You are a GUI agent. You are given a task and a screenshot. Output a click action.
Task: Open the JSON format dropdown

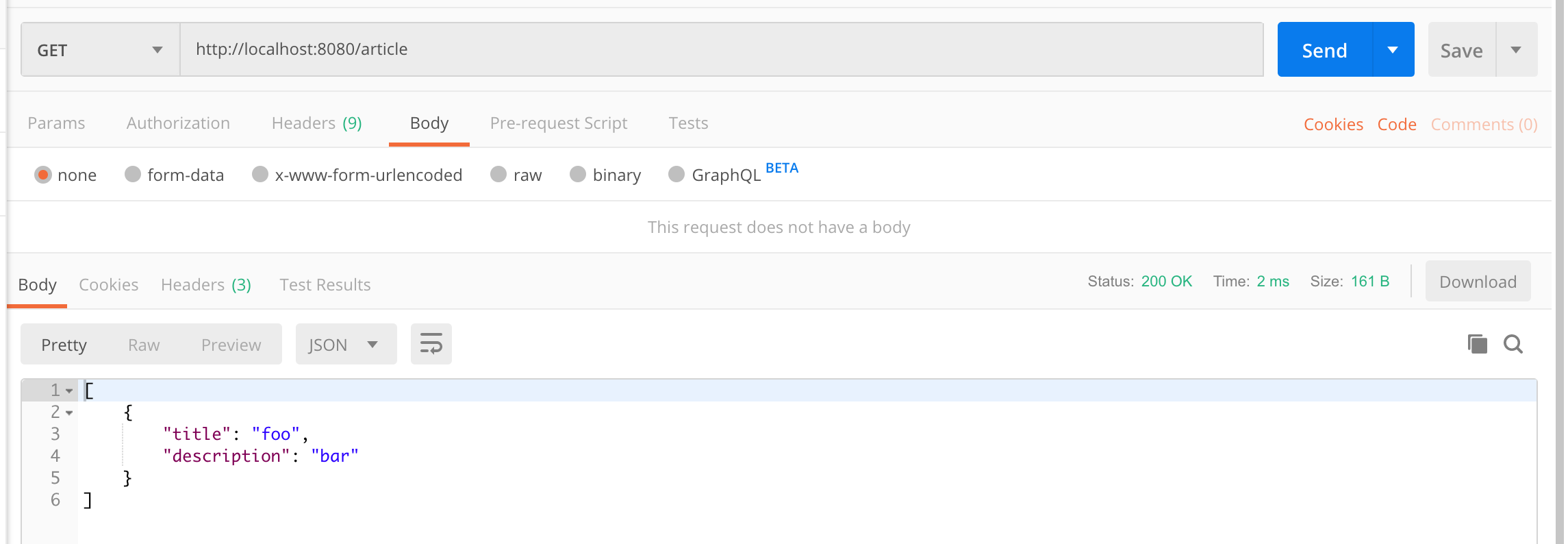[346, 344]
